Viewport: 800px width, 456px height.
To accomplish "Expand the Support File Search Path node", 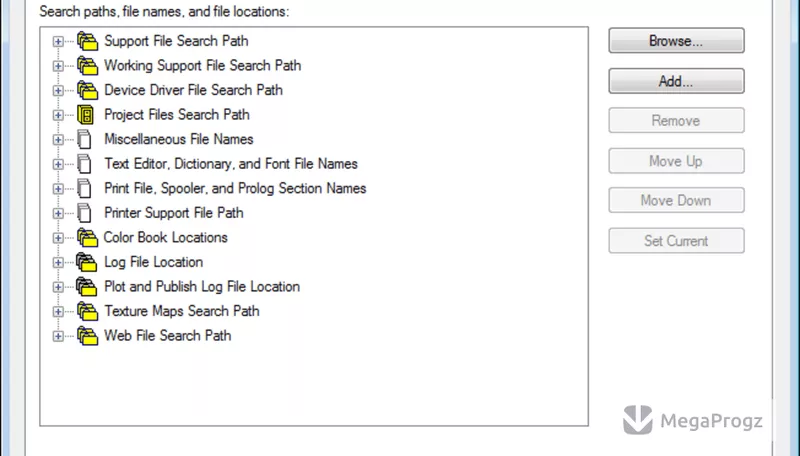I will coord(58,41).
